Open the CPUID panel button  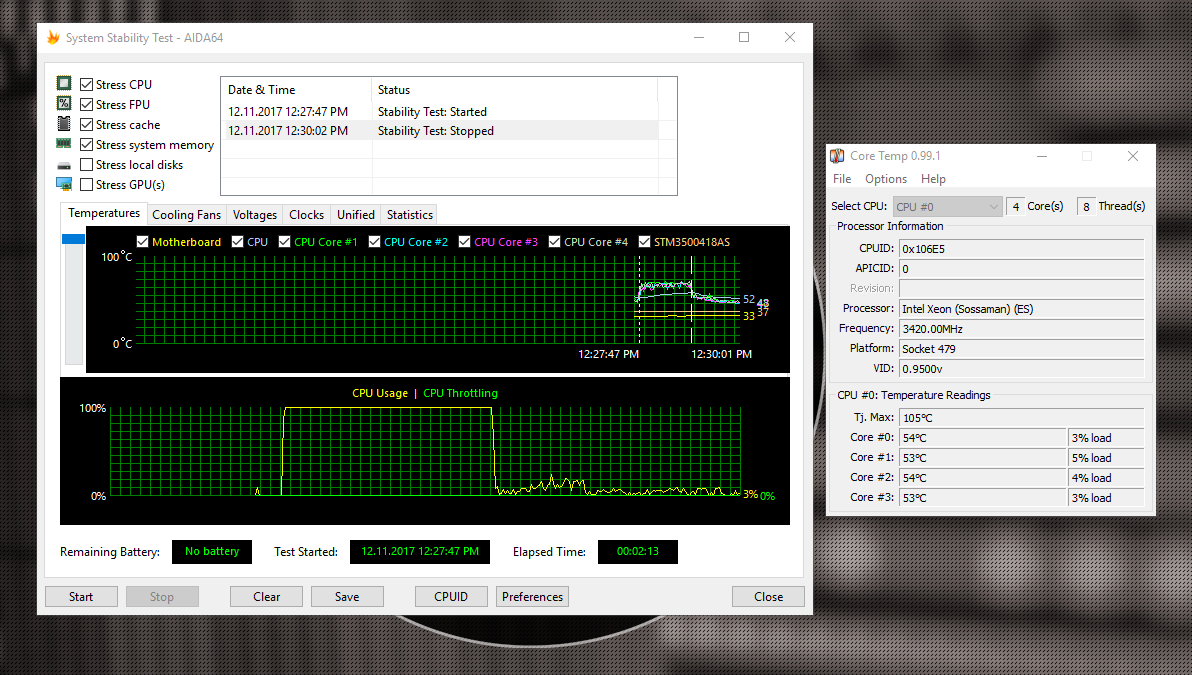[451, 597]
